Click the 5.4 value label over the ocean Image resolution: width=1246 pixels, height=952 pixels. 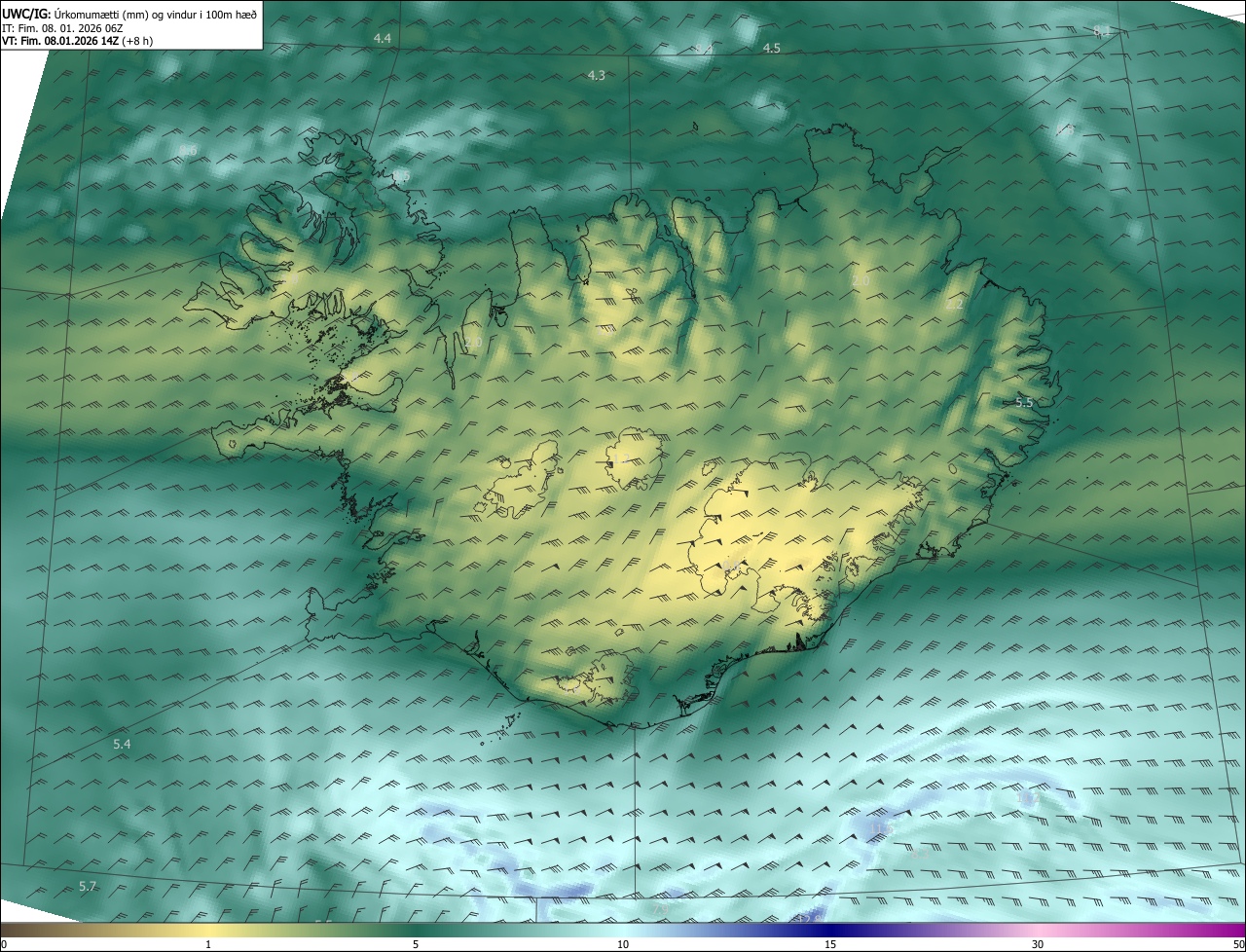point(122,744)
